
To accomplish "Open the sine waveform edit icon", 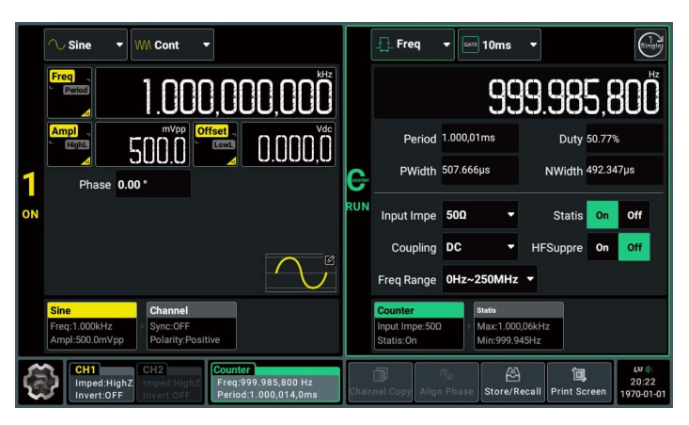I will coord(330,260).
